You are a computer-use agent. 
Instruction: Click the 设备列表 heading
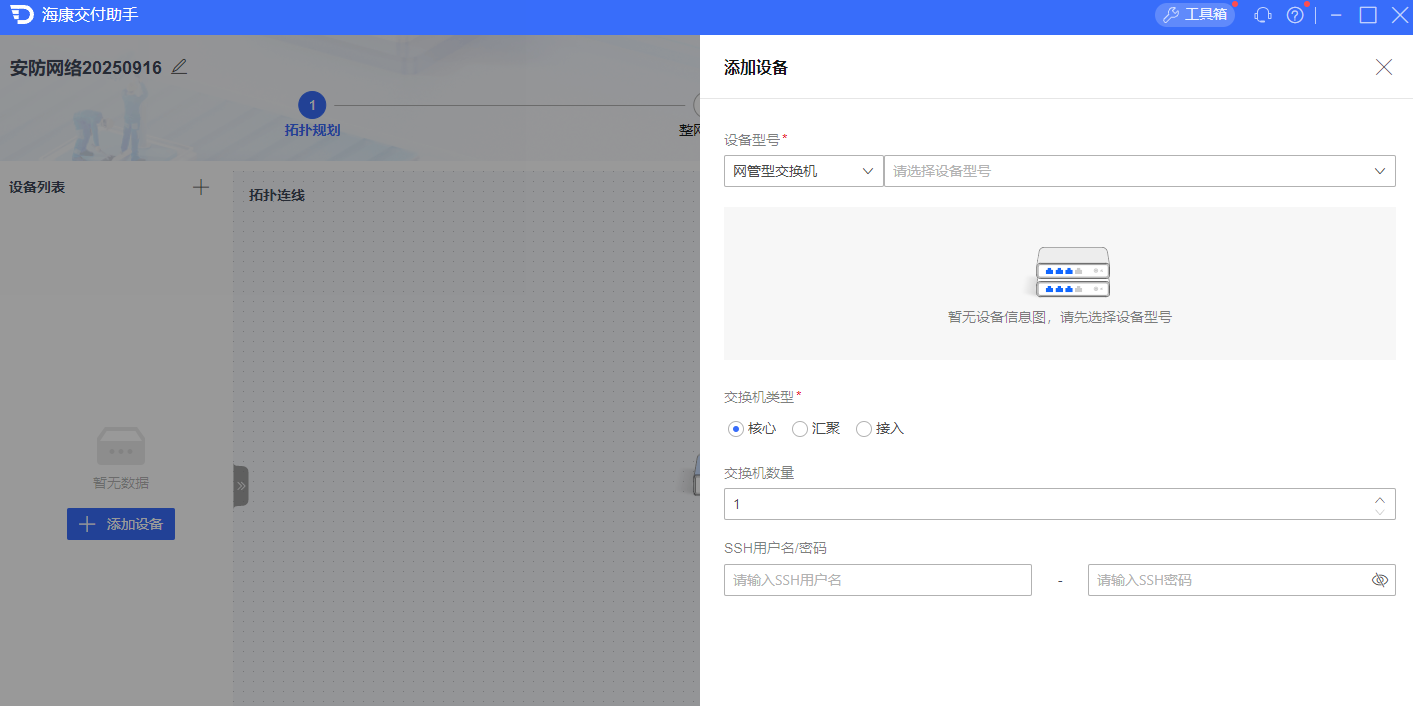pos(37,187)
